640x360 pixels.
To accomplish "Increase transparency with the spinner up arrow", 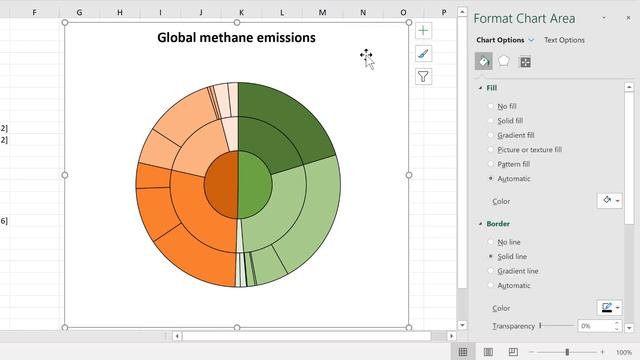I will (x=617, y=323).
